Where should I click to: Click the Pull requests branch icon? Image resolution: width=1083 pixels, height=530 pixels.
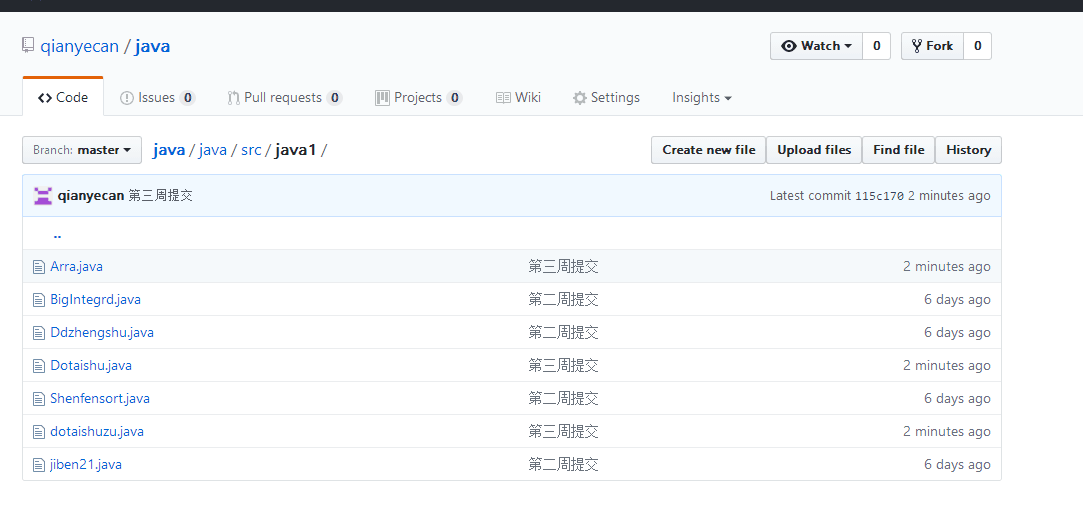233,98
